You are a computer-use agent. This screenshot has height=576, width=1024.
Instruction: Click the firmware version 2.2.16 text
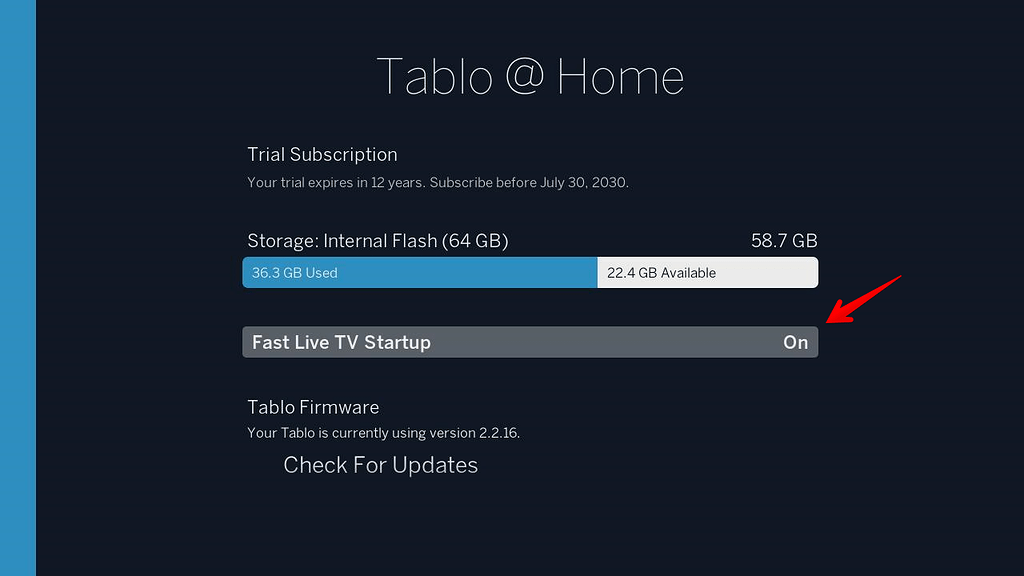(383, 433)
